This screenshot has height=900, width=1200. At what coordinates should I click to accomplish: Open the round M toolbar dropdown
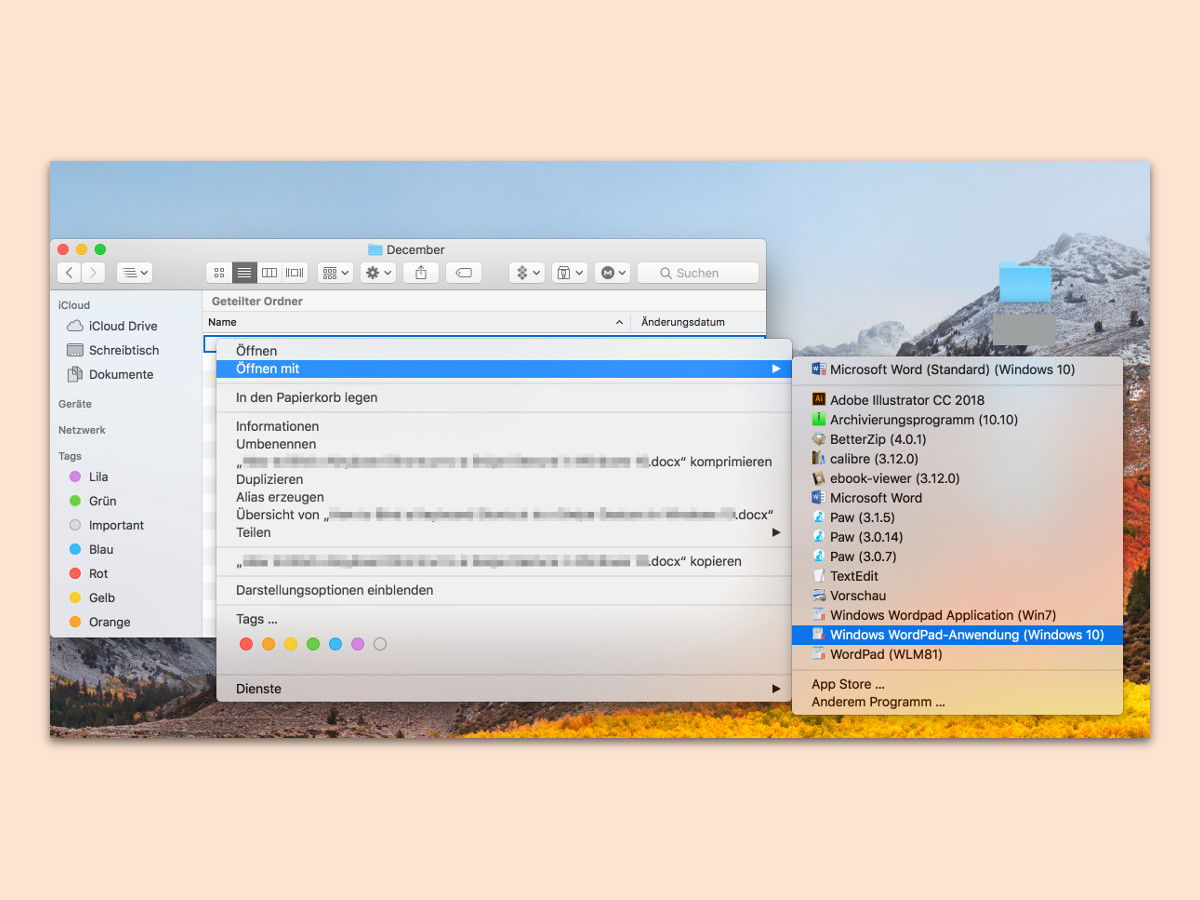[x=612, y=273]
